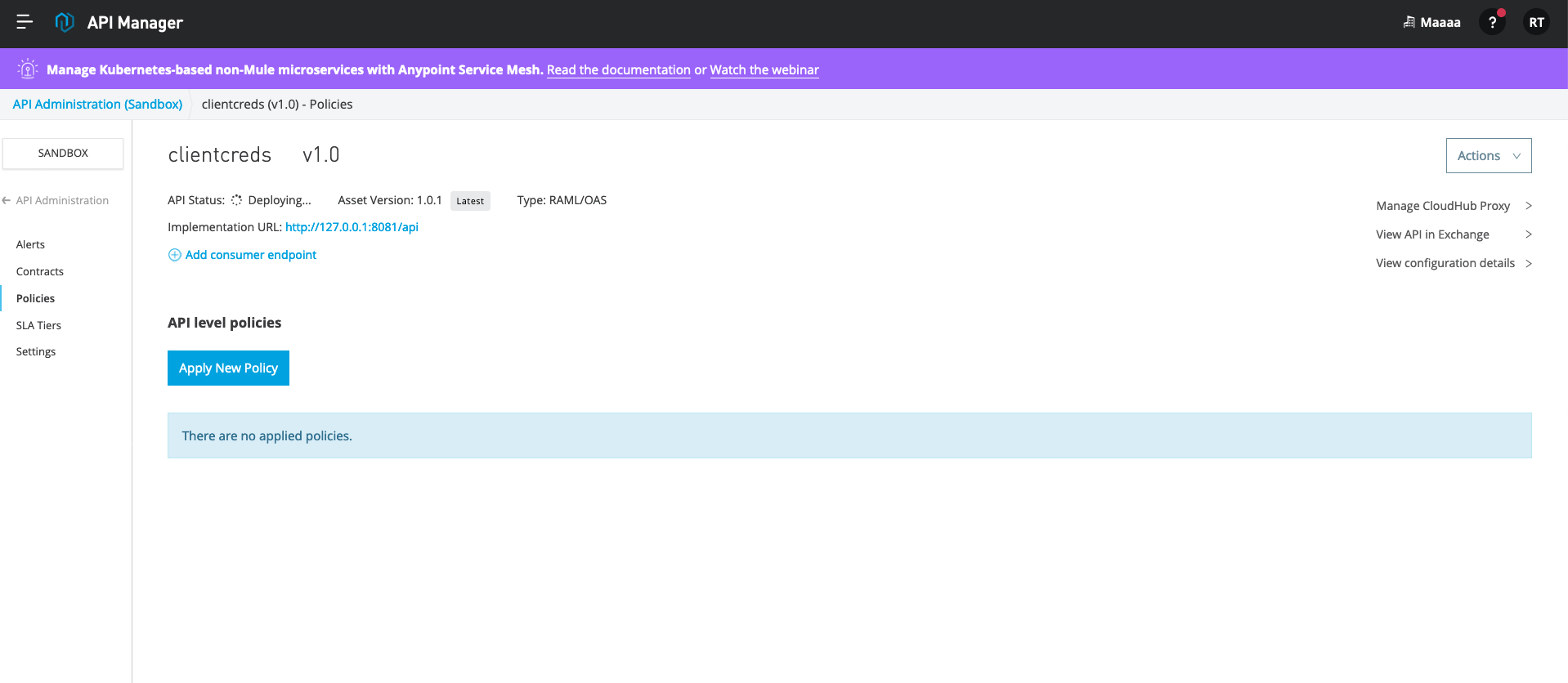This screenshot has height=683, width=1568.
Task: Go to Alerts in the sidebar
Action: click(x=30, y=244)
